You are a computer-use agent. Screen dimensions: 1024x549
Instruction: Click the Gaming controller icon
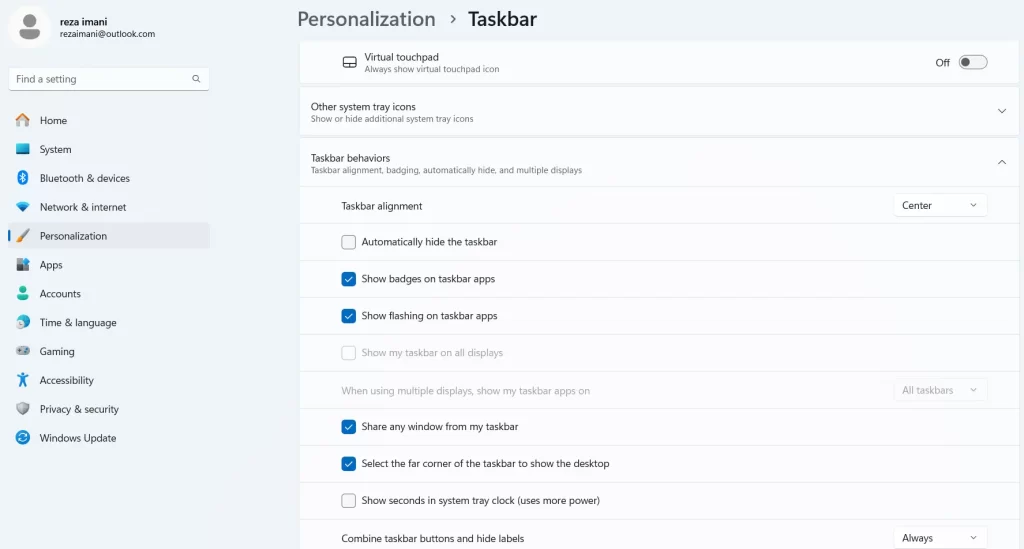coord(23,351)
